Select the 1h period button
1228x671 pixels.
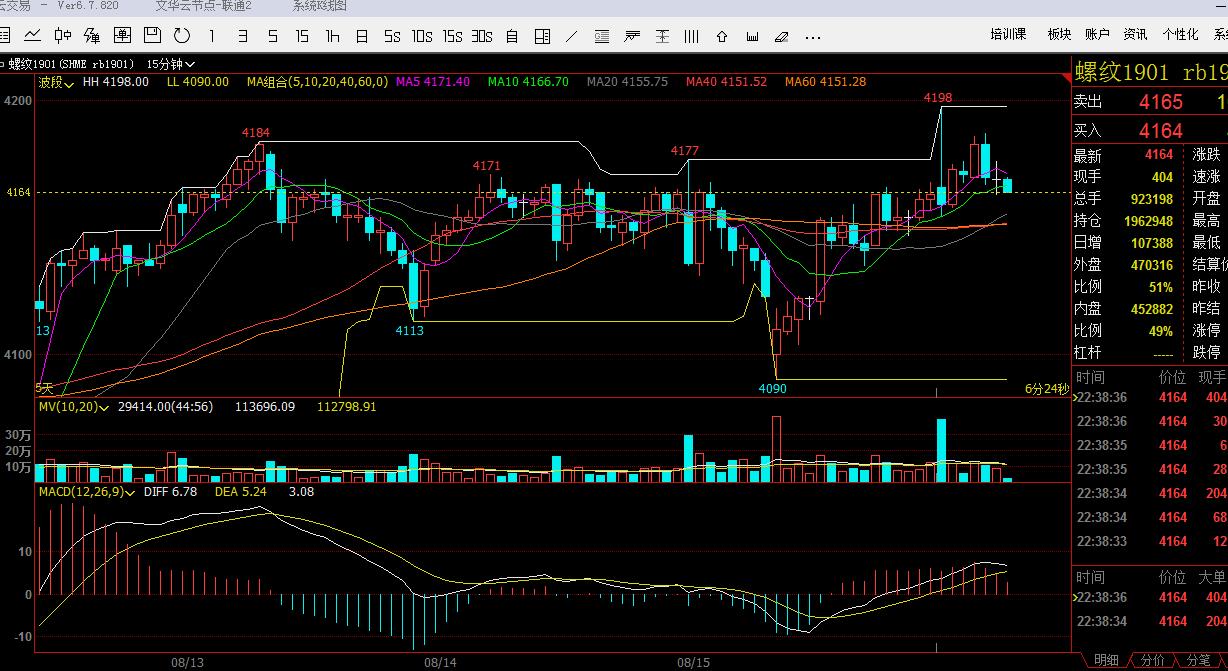click(332, 36)
